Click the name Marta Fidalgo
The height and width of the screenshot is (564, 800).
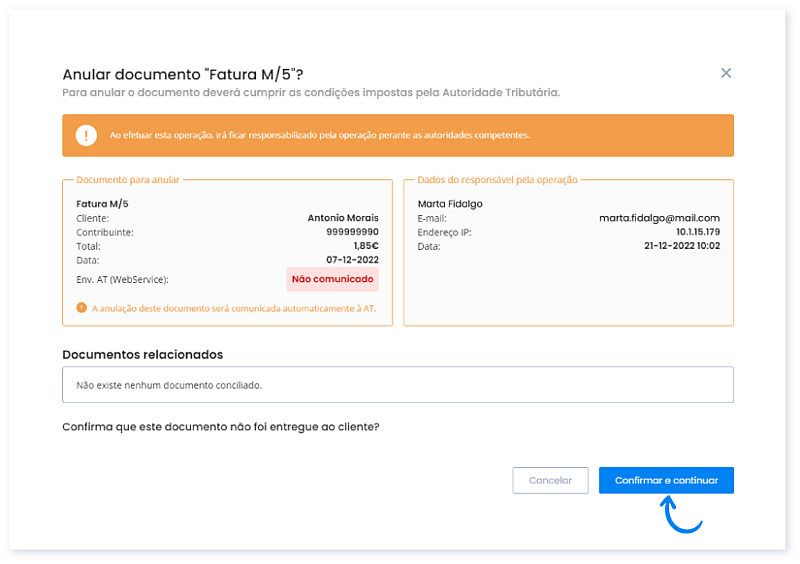pyautogui.click(x=450, y=204)
